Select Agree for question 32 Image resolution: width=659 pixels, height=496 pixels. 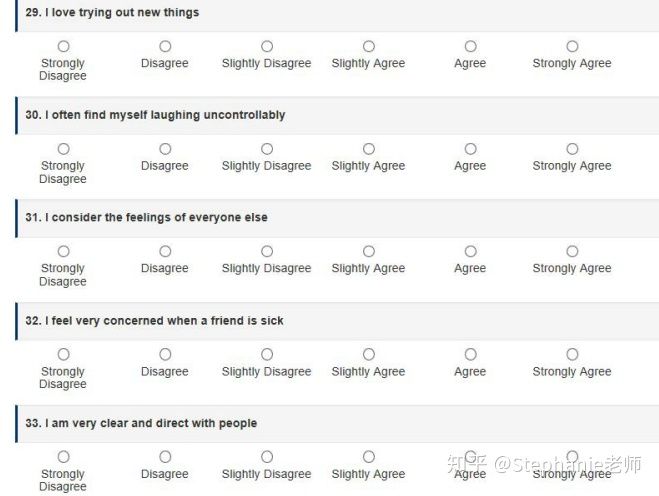(470, 354)
